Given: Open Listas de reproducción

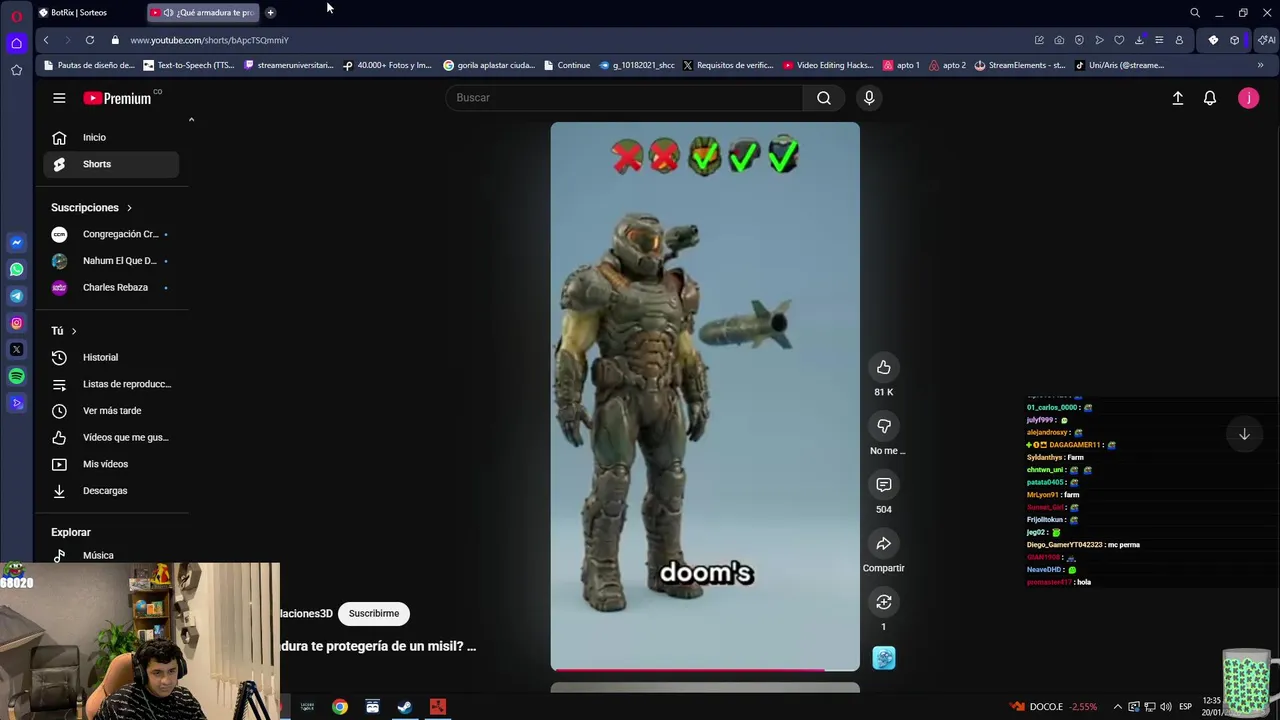Looking at the screenshot, I should click(111, 384).
